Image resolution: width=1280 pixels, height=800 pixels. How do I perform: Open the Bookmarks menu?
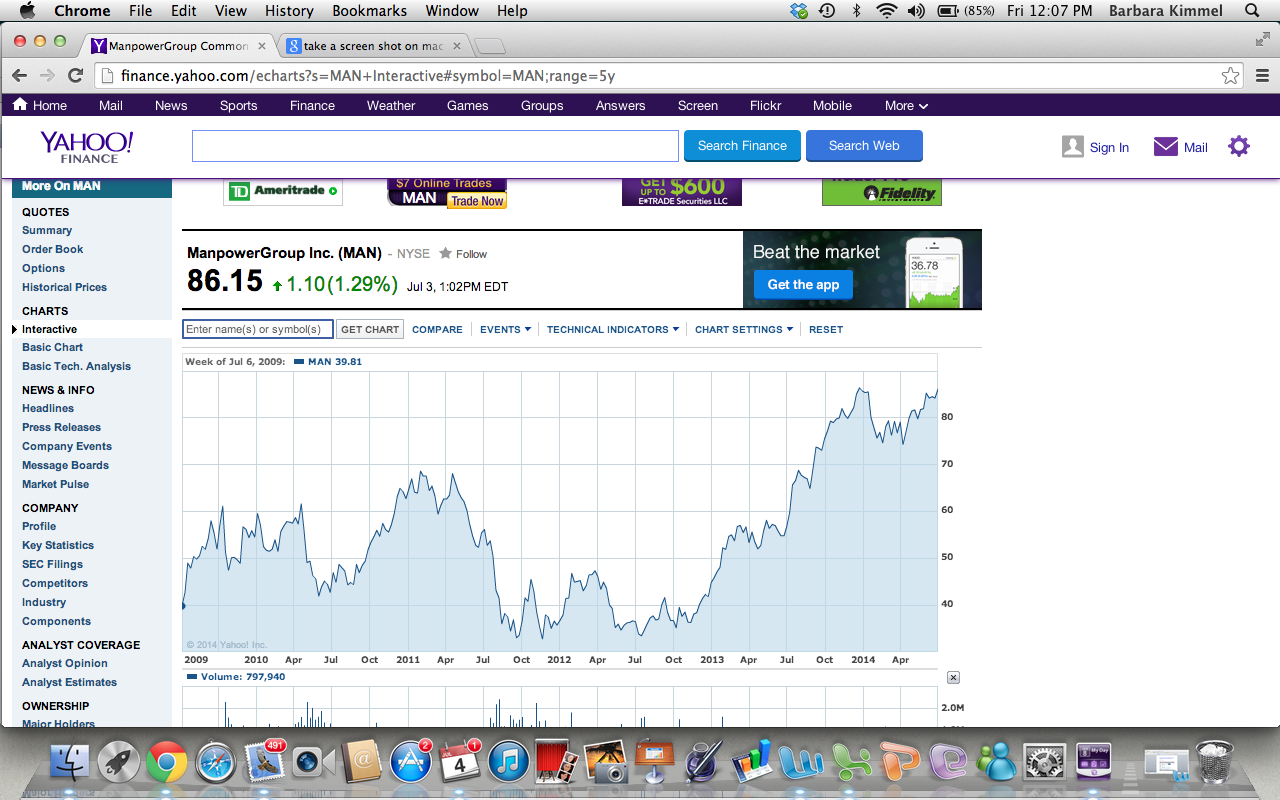tap(369, 11)
